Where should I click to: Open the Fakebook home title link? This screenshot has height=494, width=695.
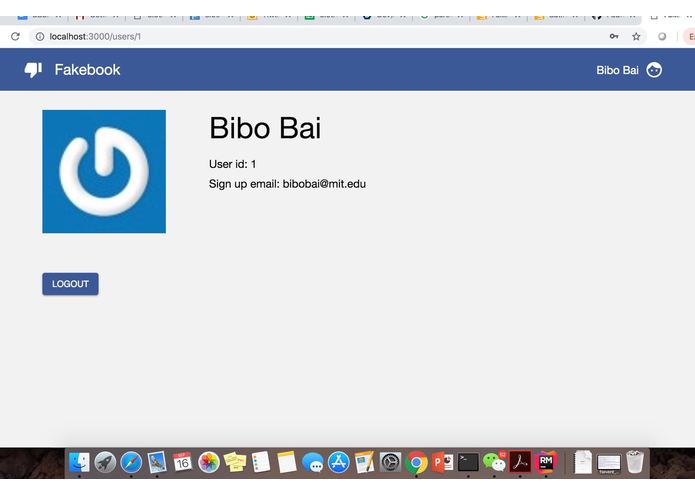pos(87,70)
